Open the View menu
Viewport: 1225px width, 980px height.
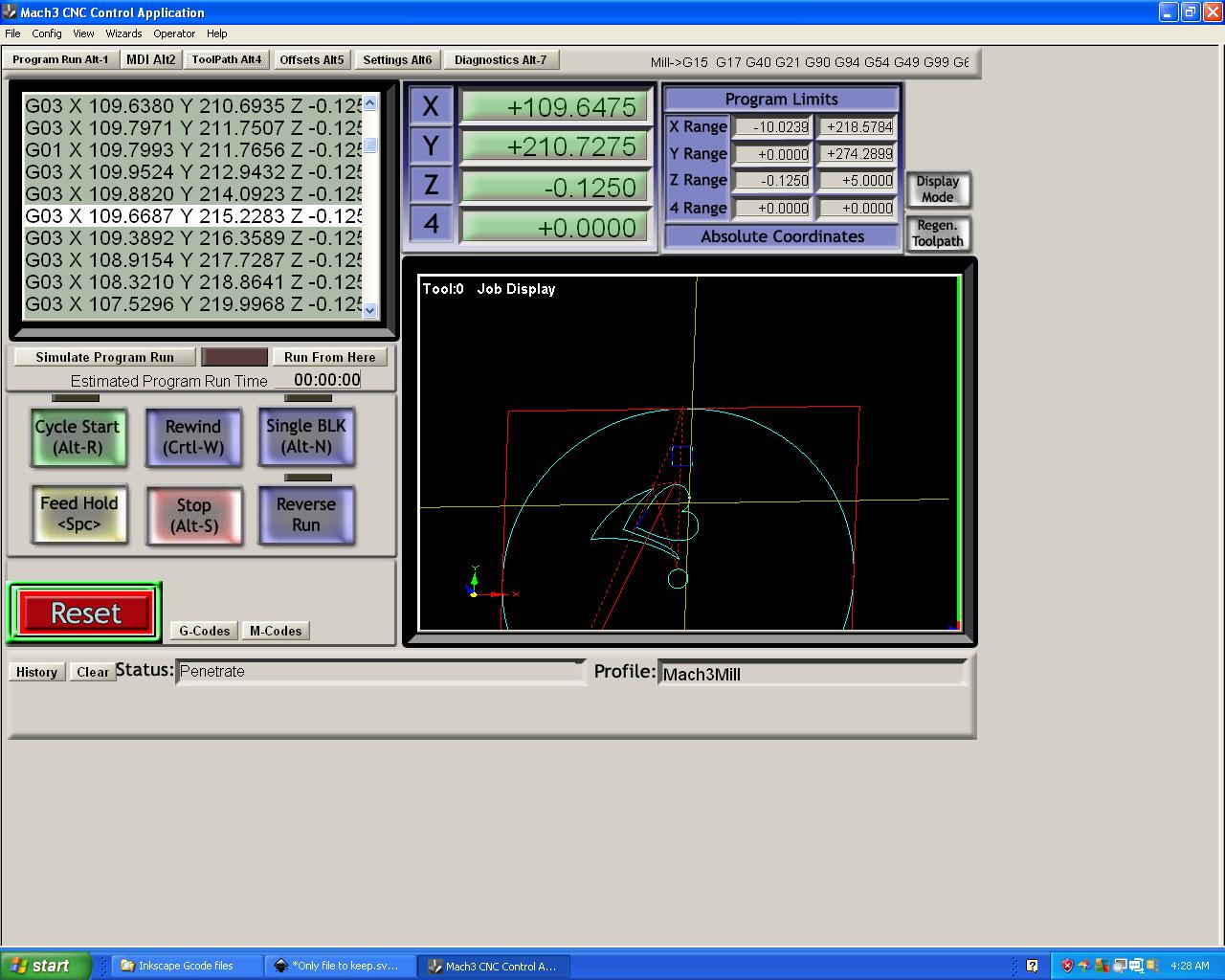click(x=84, y=33)
